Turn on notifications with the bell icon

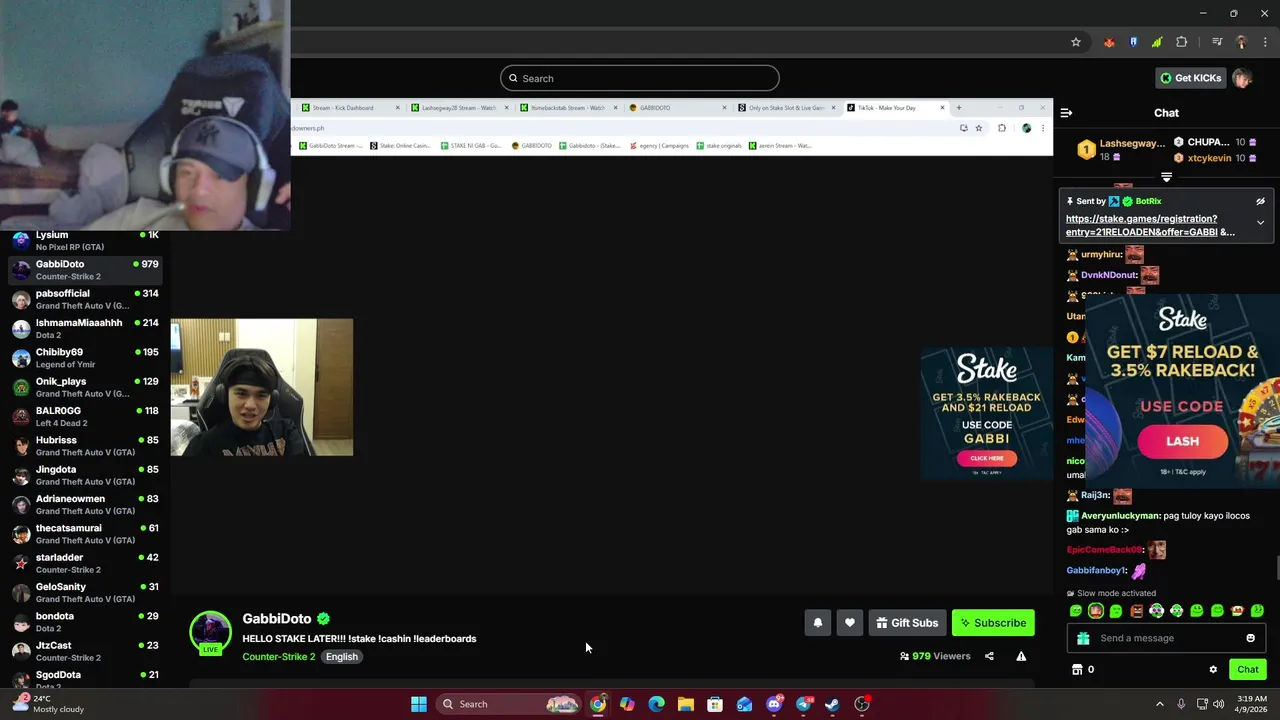[x=817, y=623]
